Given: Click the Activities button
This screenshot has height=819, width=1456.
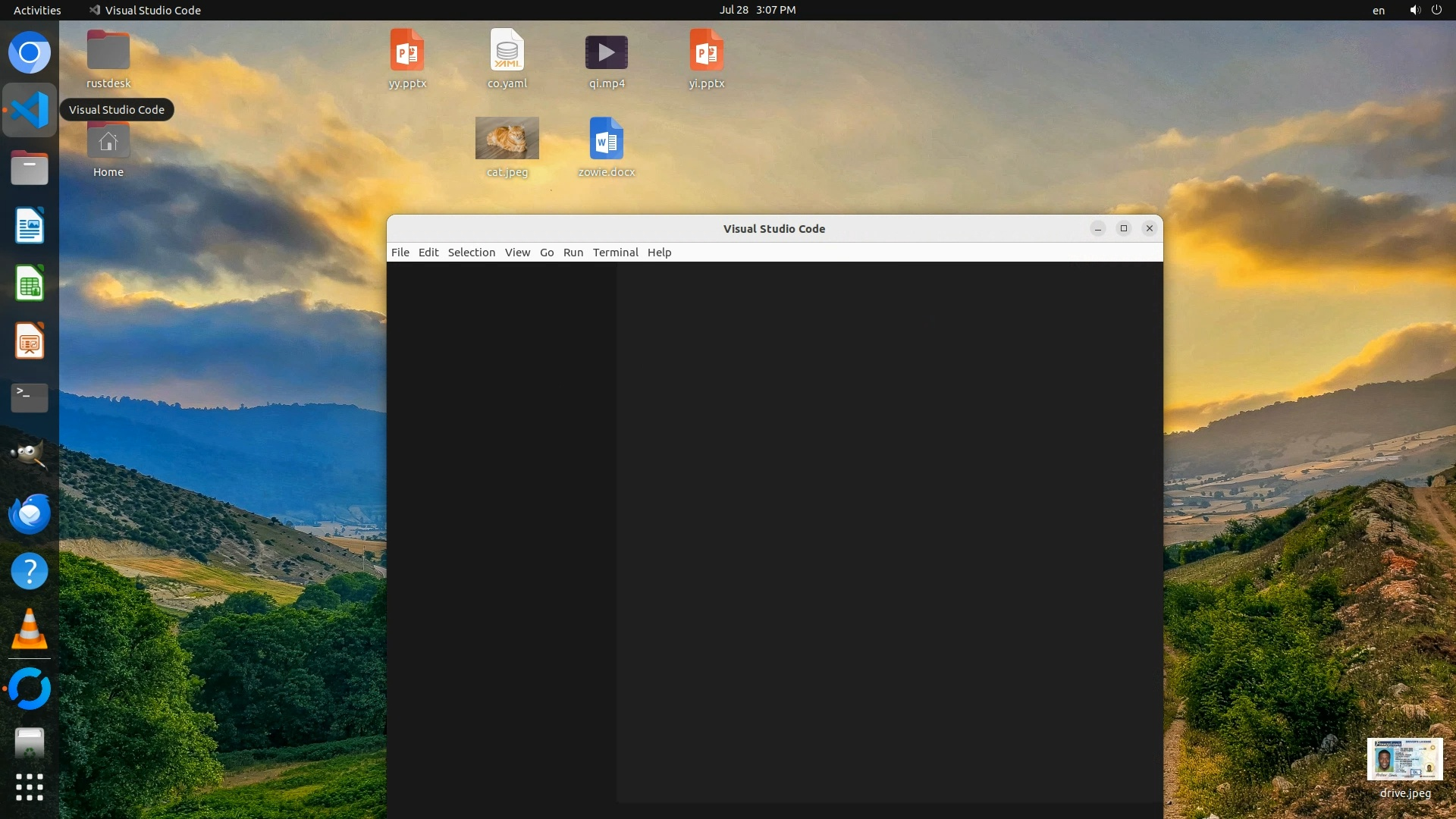Looking at the screenshot, I should pyautogui.click(x=37, y=10).
